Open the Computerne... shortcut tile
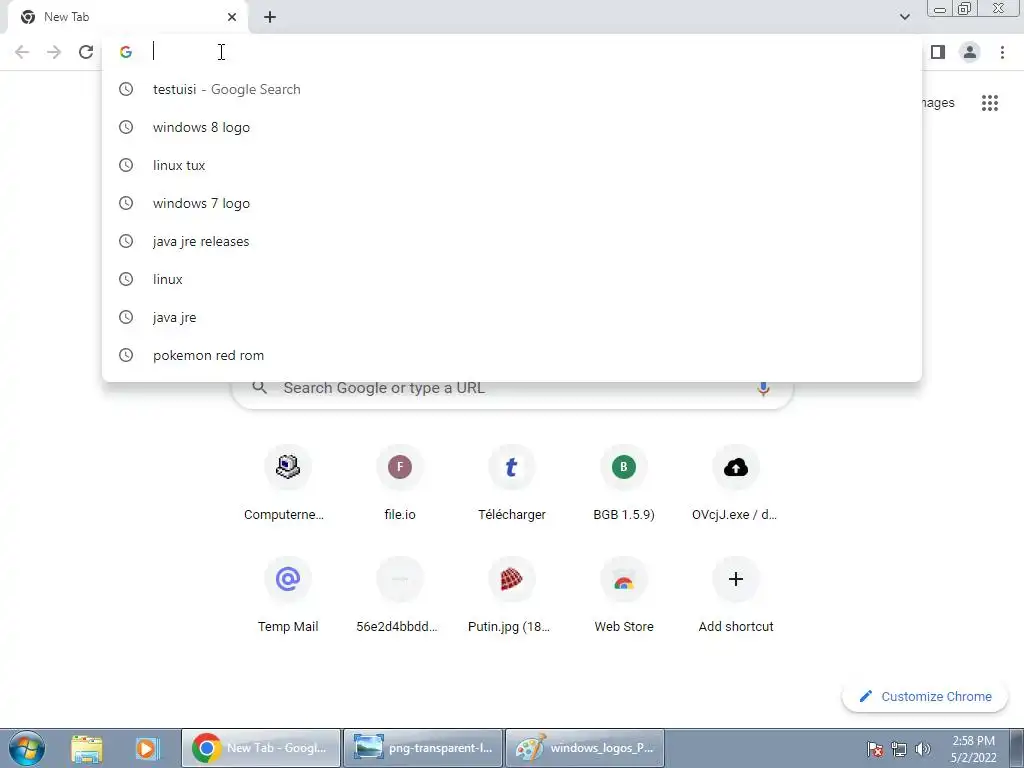This screenshot has height=768, width=1024. [287, 484]
